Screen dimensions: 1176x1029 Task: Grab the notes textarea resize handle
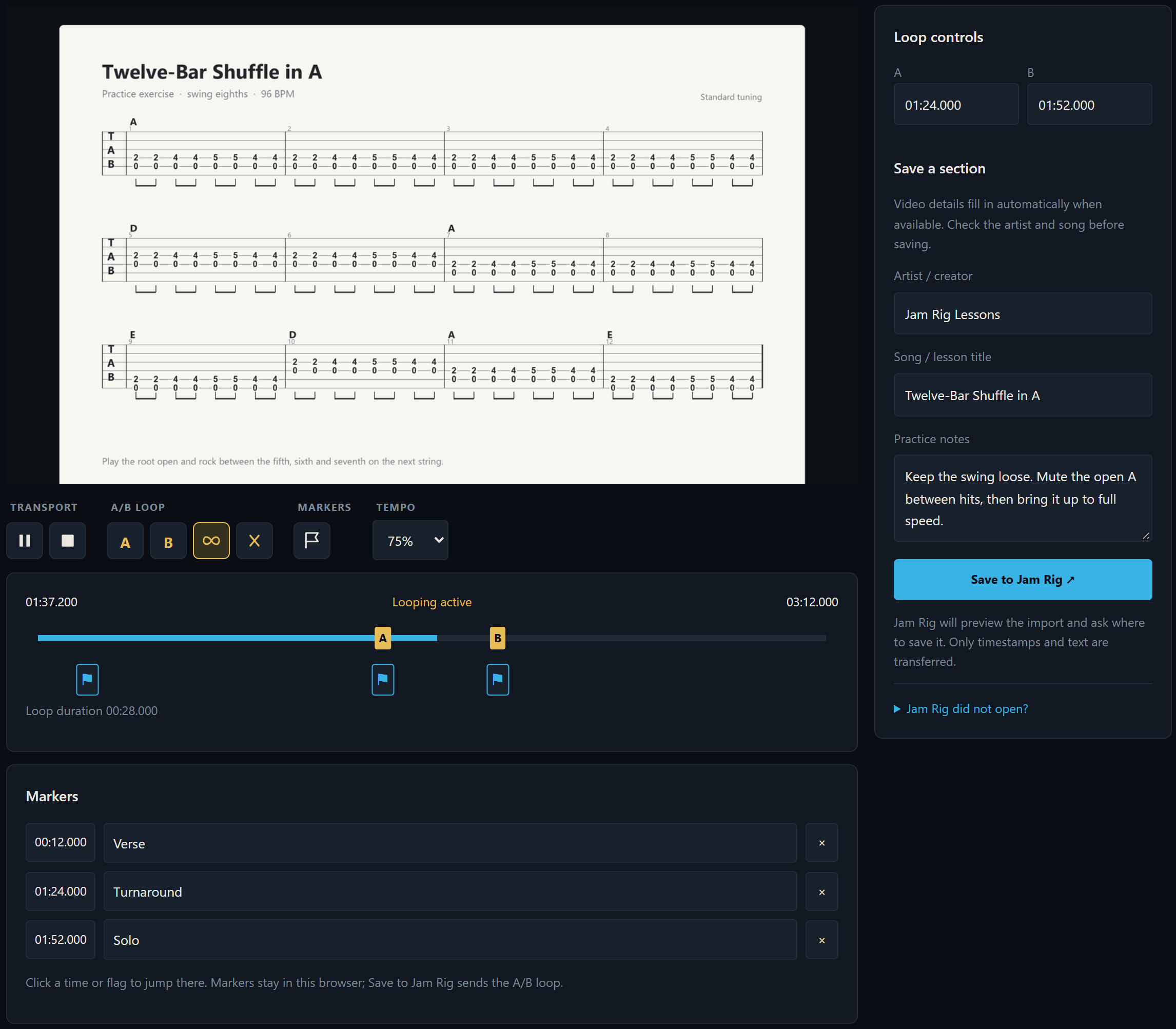coord(1146,536)
